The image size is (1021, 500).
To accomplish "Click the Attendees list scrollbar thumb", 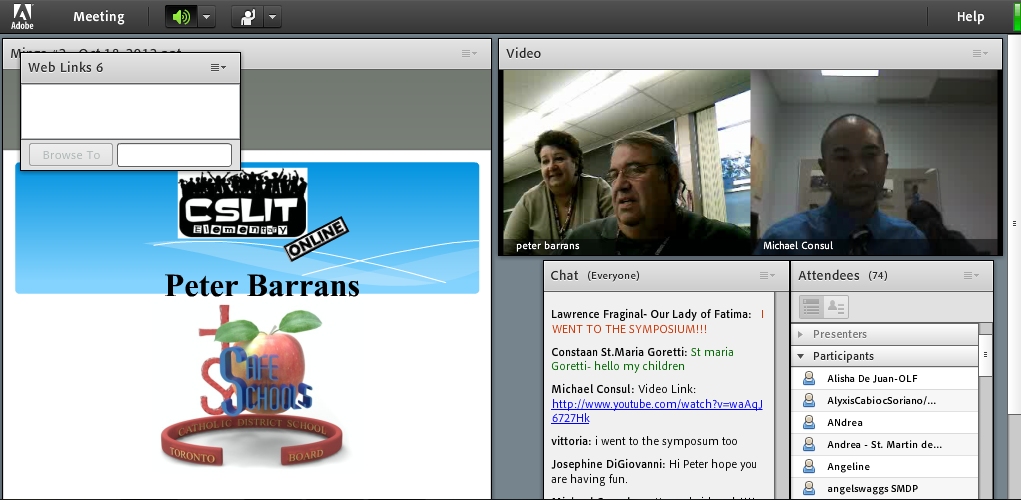I will (x=985, y=354).
